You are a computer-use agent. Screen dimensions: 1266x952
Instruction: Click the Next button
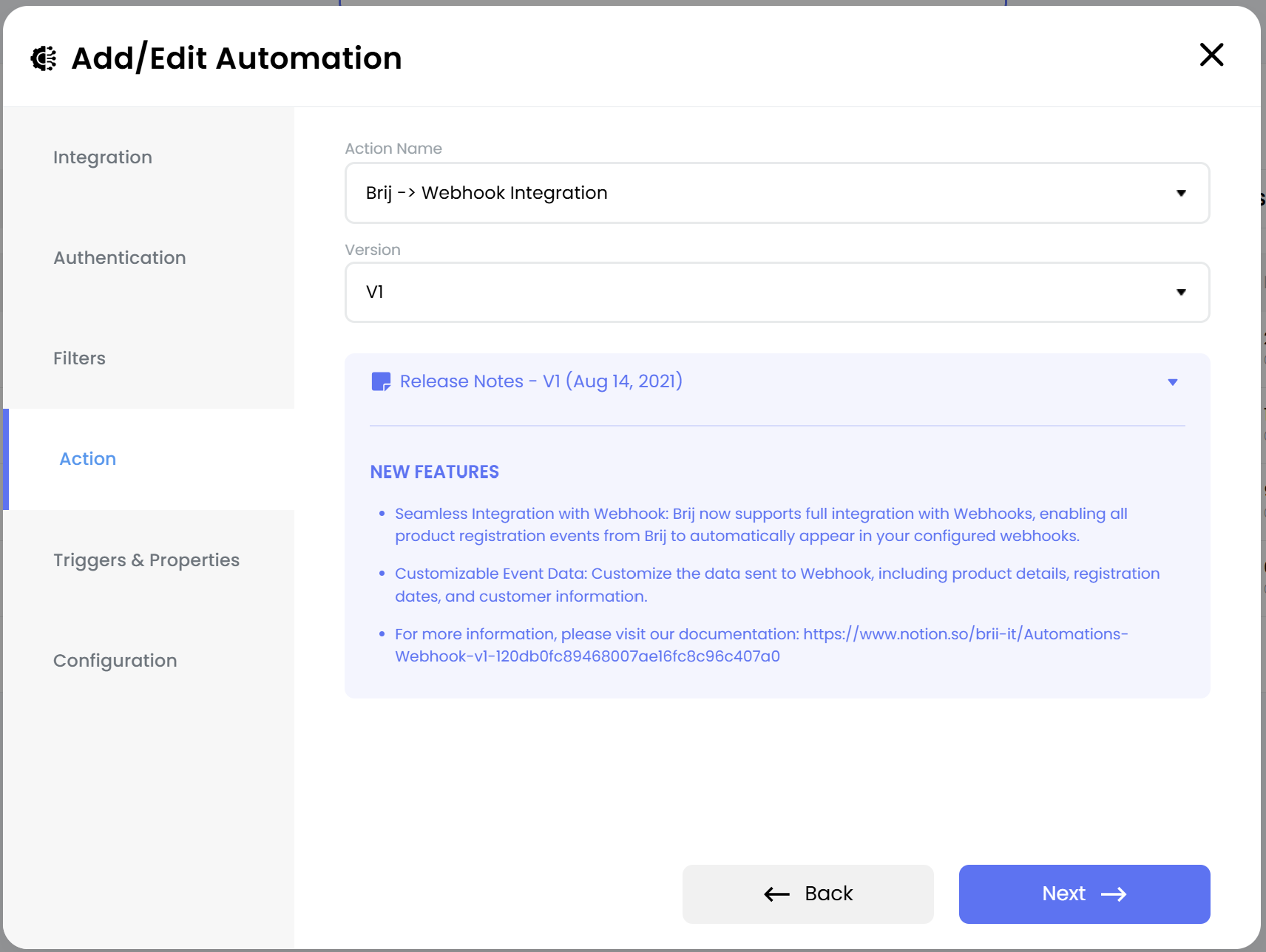click(x=1084, y=894)
